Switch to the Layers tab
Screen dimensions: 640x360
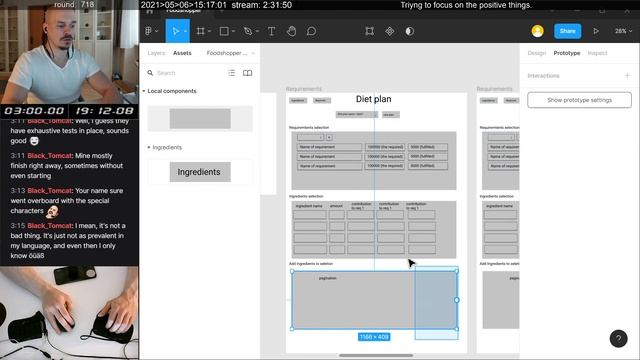click(x=156, y=53)
